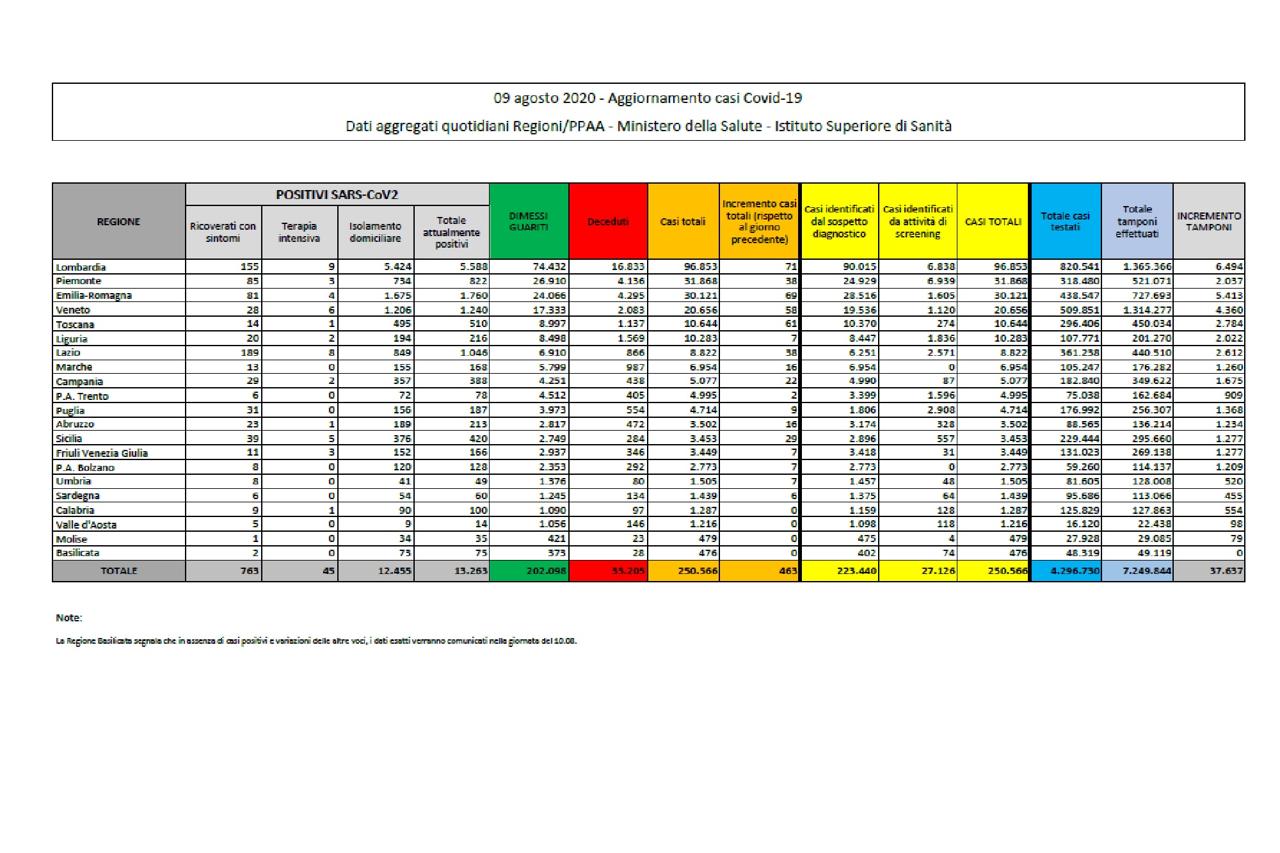Select the 'Friuli Venezia Giulia' row label
This screenshot has width=1280, height=853.
click(x=102, y=452)
